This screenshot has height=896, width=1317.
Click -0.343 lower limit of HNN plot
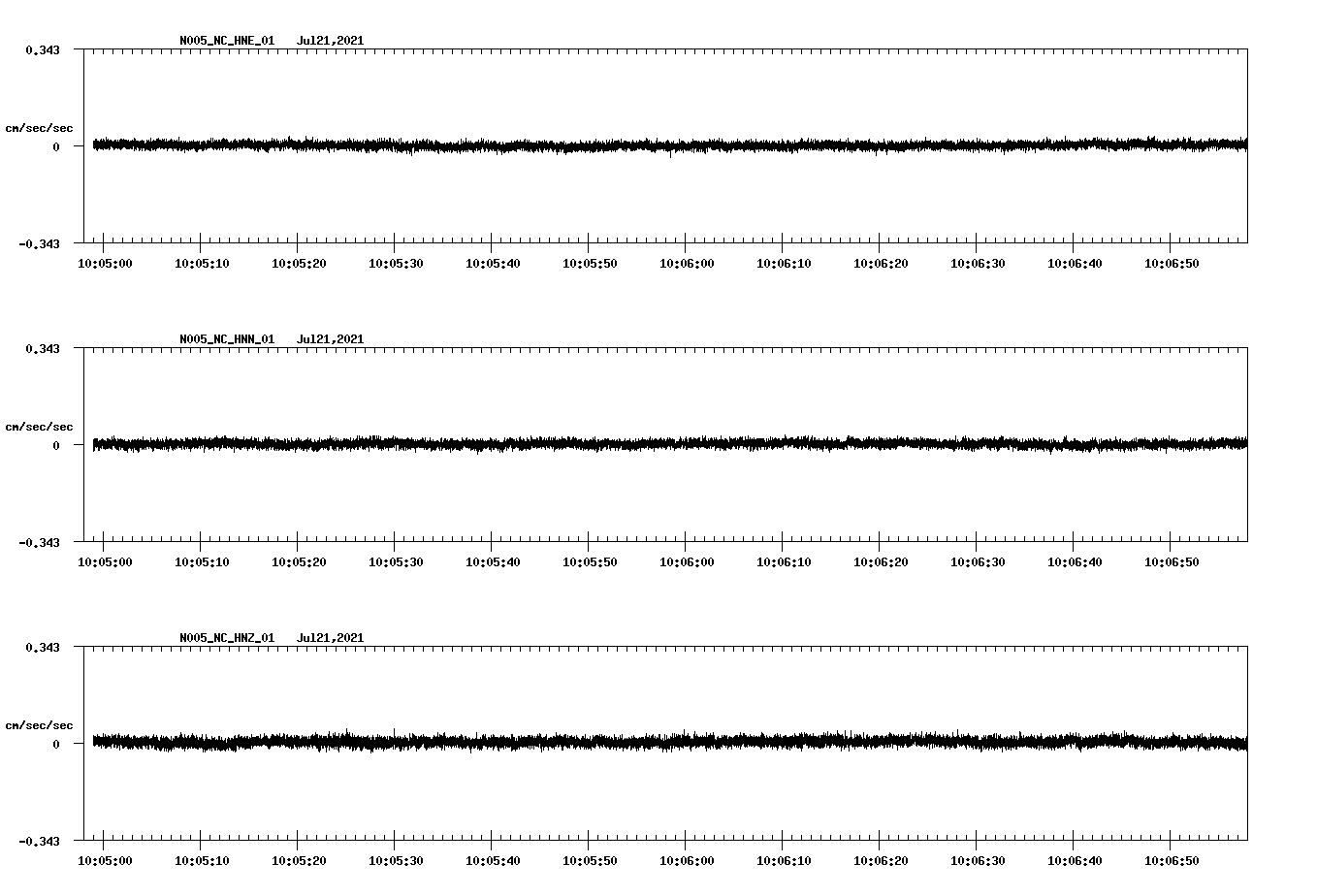coord(39,542)
